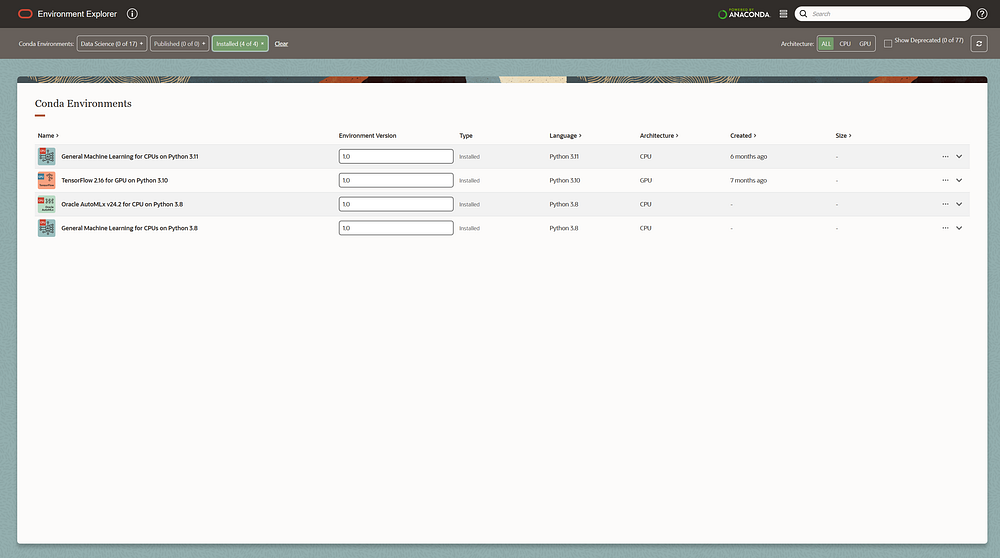This screenshot has height=558, width=1000.
Task: Click the '6 months ago' created value
Action: point(749,156)
